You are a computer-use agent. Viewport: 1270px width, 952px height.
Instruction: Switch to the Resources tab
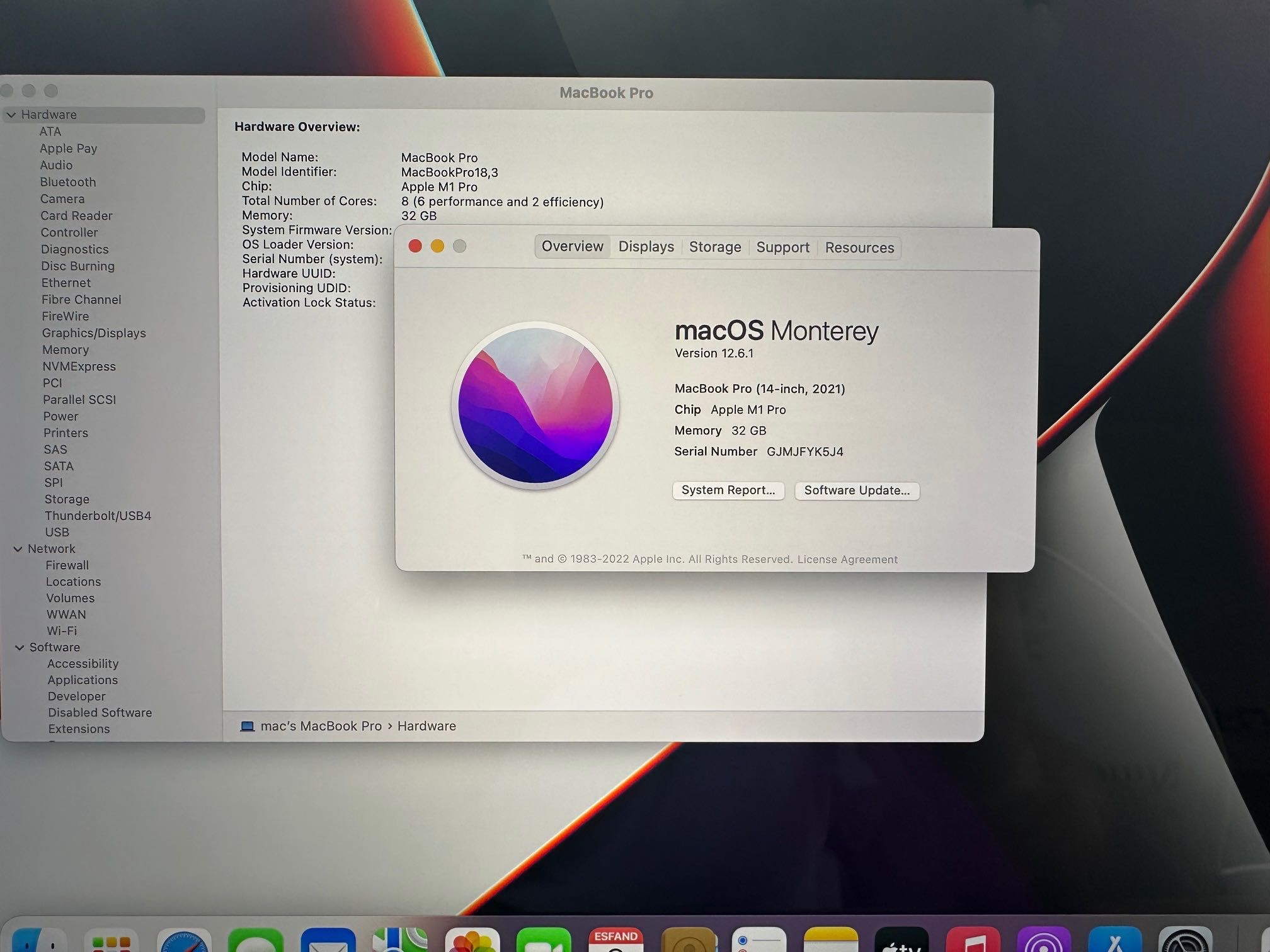[x=859, y=247]
